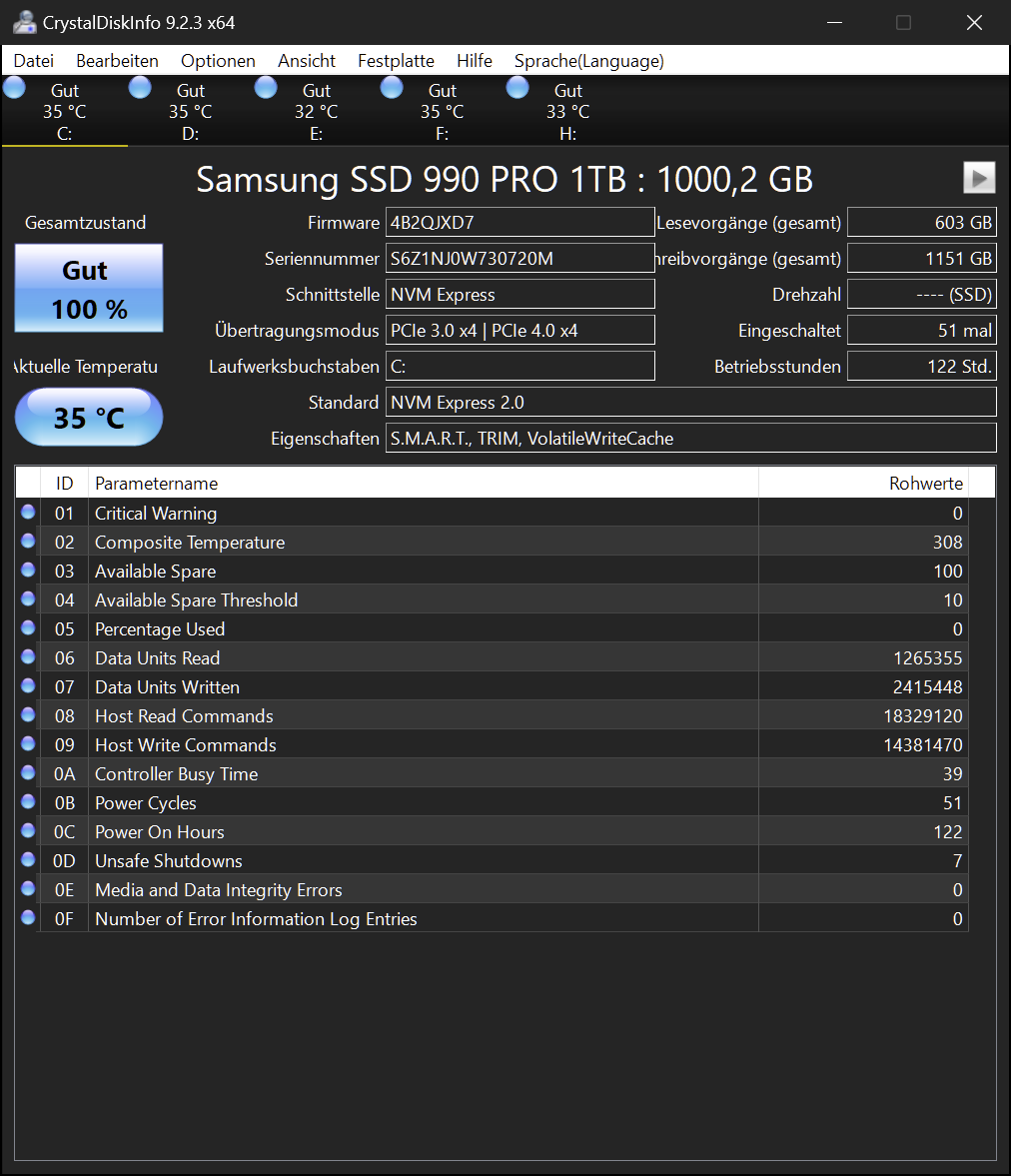Select the Data Units Written row
Image resolution: width=1011 pixels, height=1176 pixels.
[492, 687]
